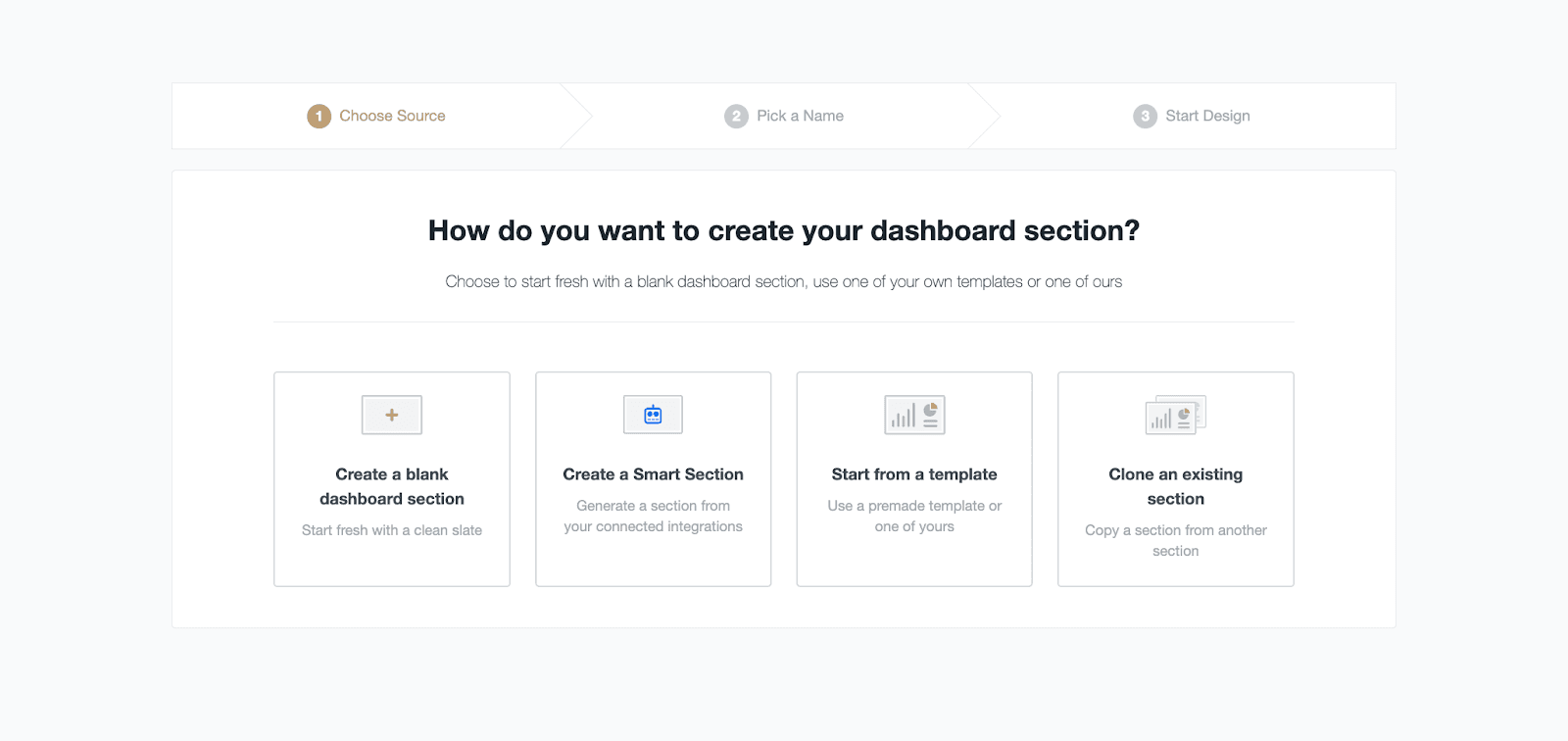Click the step 1 numbered circle
Image resolution: width=1568 pixels, height=741 pixels.
pyautogui.click(x=318, y=115)
